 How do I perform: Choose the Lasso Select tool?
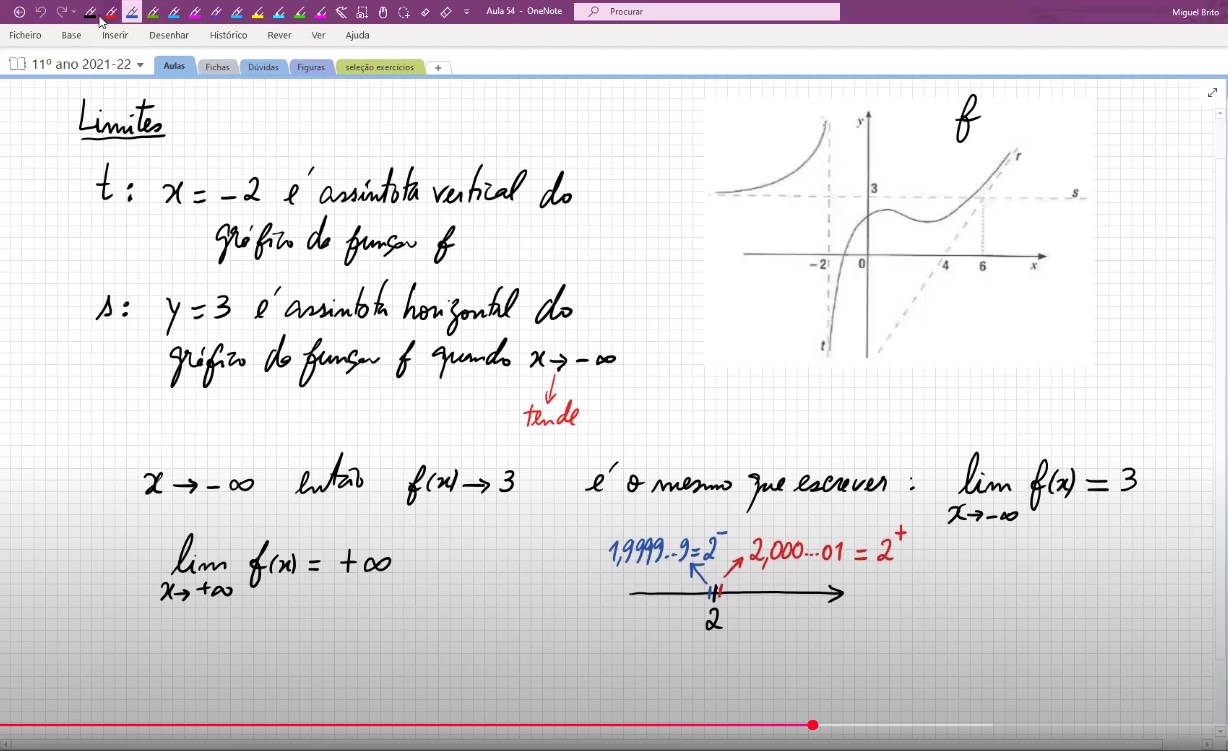click(404, 12)
